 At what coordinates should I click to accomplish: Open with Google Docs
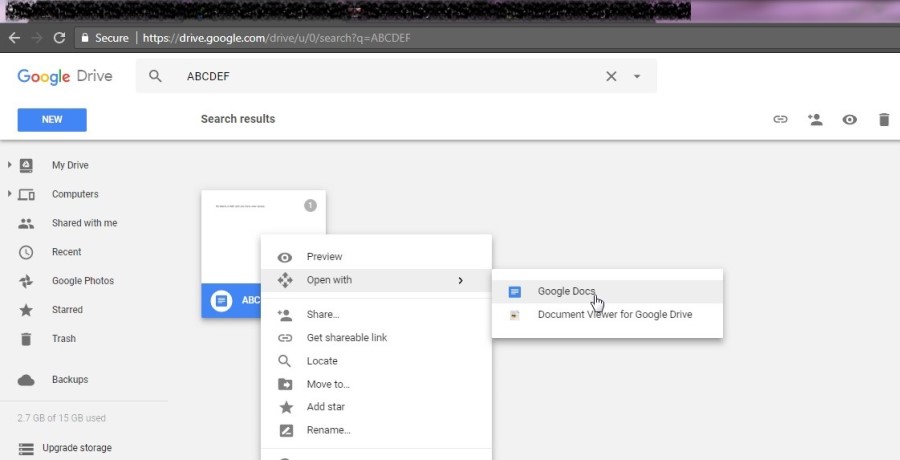pos(607,292)
